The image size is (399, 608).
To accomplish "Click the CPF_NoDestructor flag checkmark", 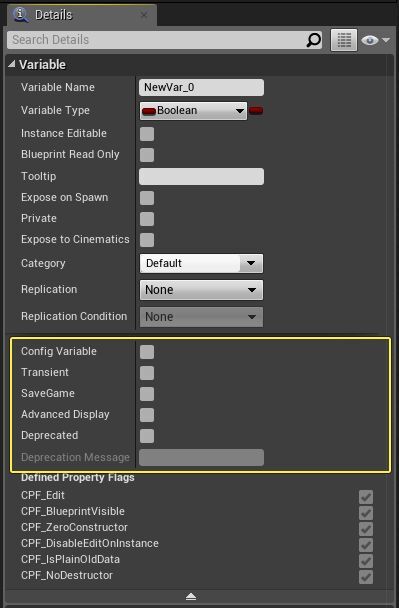I will point(366,577).
